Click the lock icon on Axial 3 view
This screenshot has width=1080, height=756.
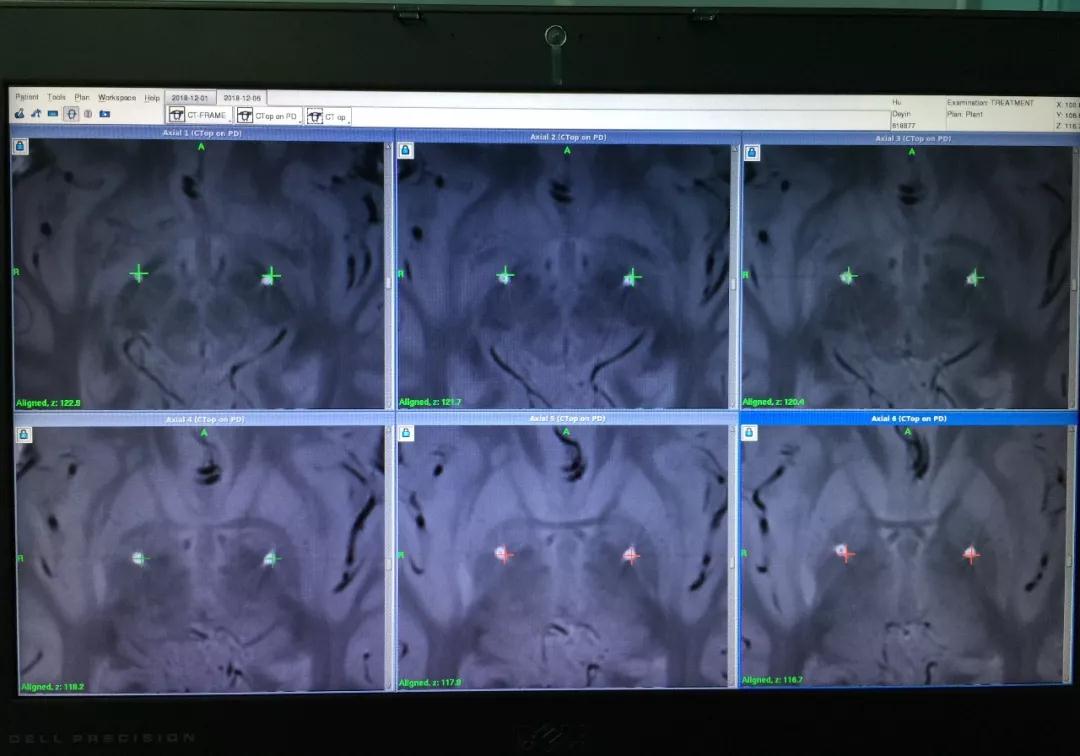[x=751, y=152]
